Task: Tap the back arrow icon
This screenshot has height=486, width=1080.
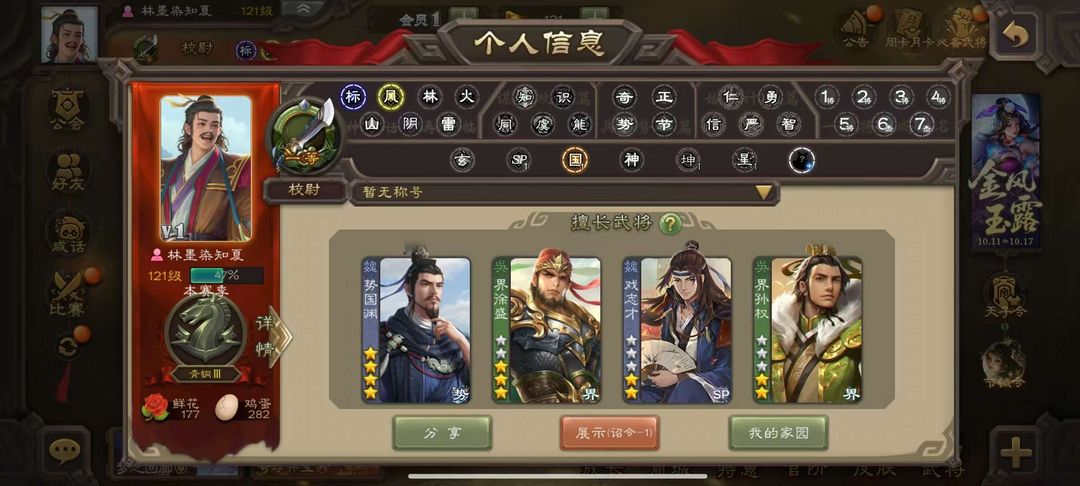Action: click(1016, 34)
